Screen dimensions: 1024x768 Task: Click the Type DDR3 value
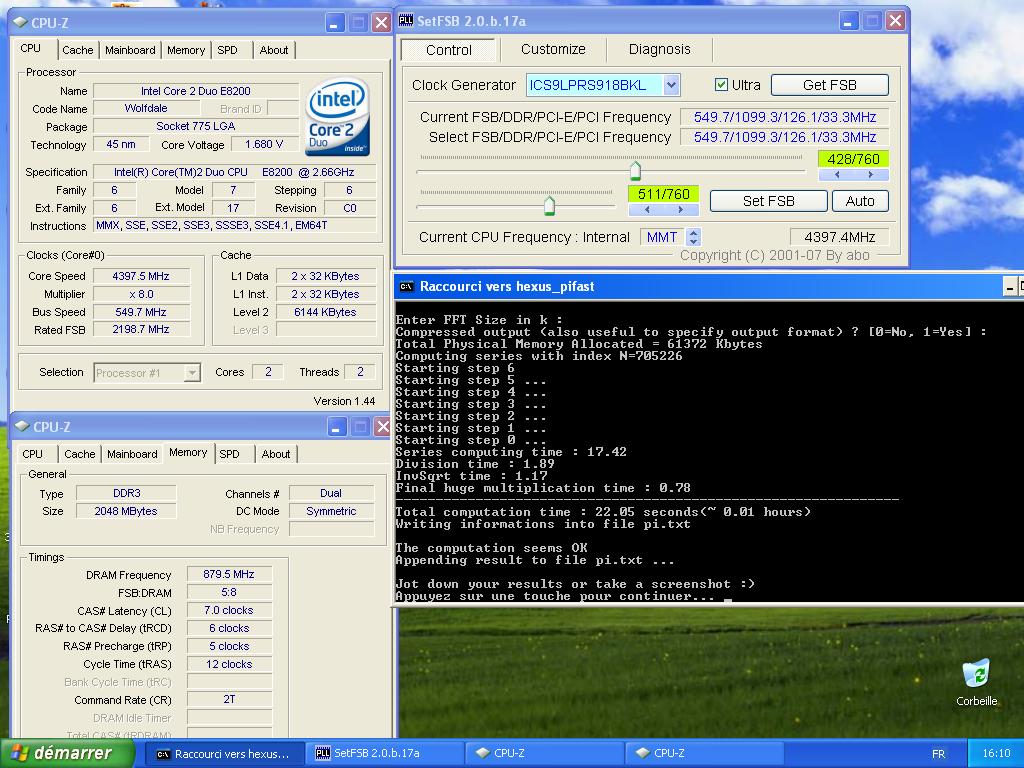(x=126, y=493)
